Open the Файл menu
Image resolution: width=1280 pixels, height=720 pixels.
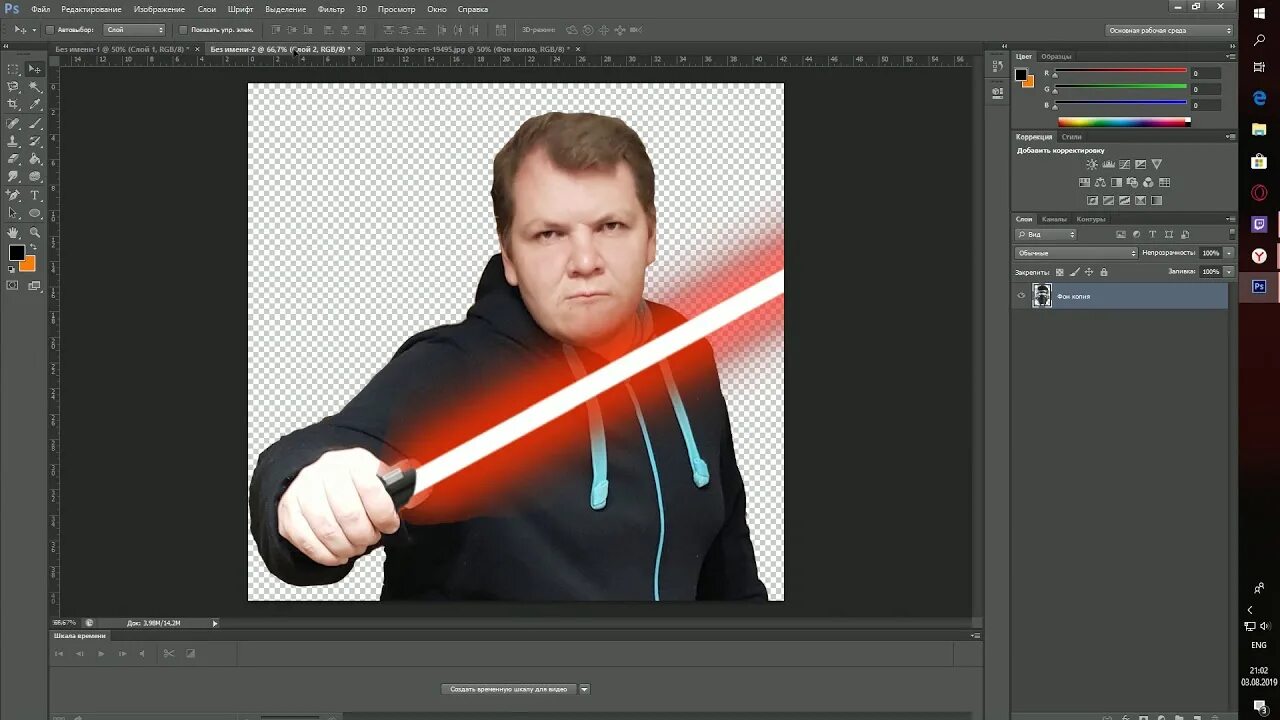click(x=40, y=9)
